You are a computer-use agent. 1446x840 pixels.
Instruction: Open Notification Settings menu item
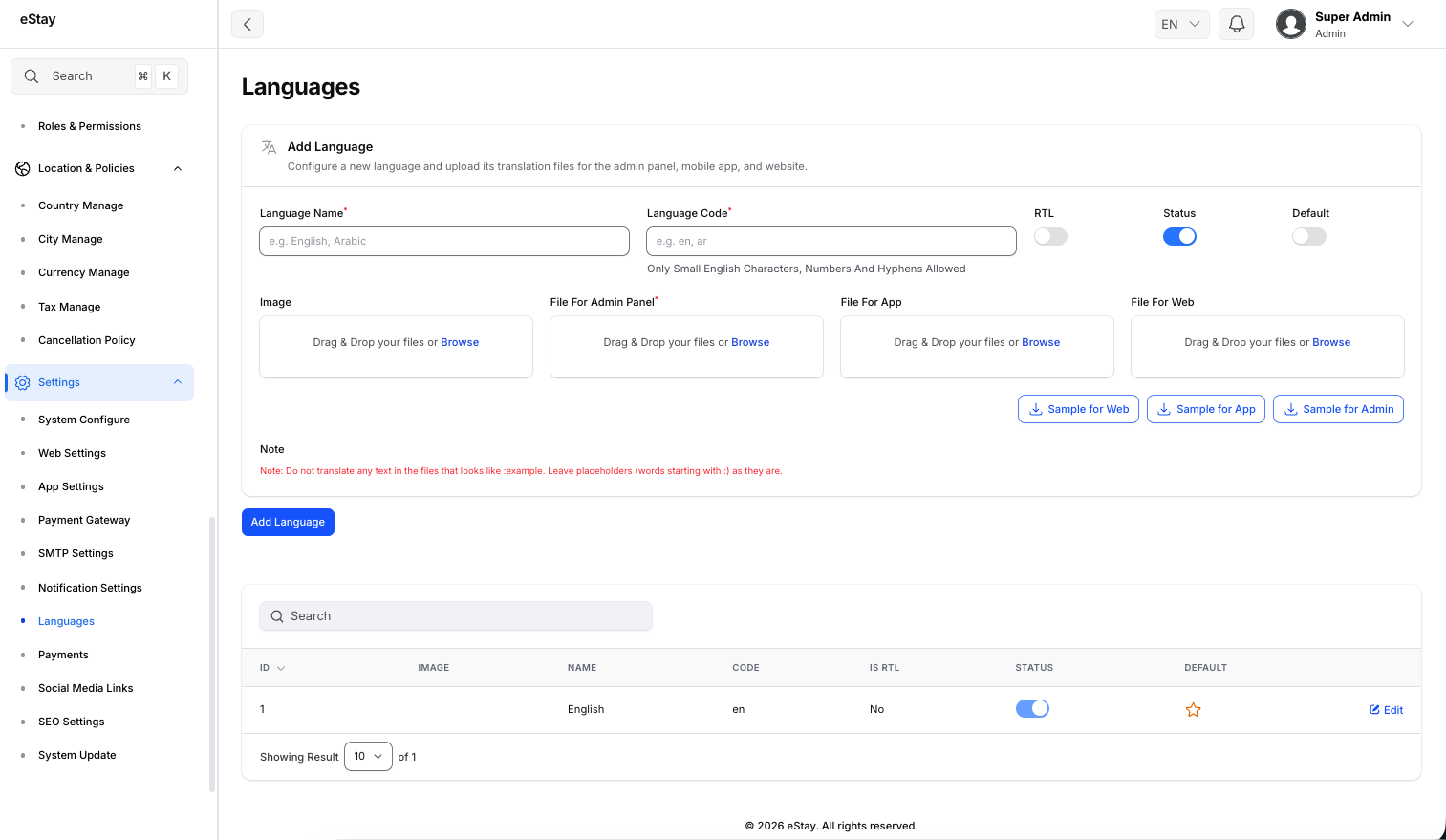coord(91,588)
